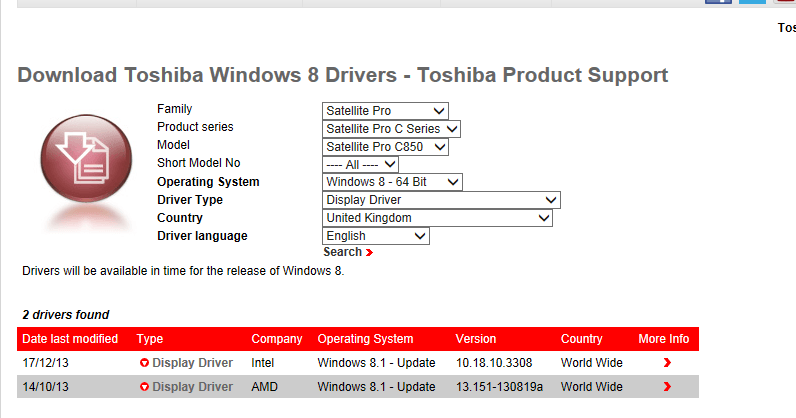Expand the Driver language dropdown
Image resolution: width=796 pixels, height=418 pixels.
[375, 236]
